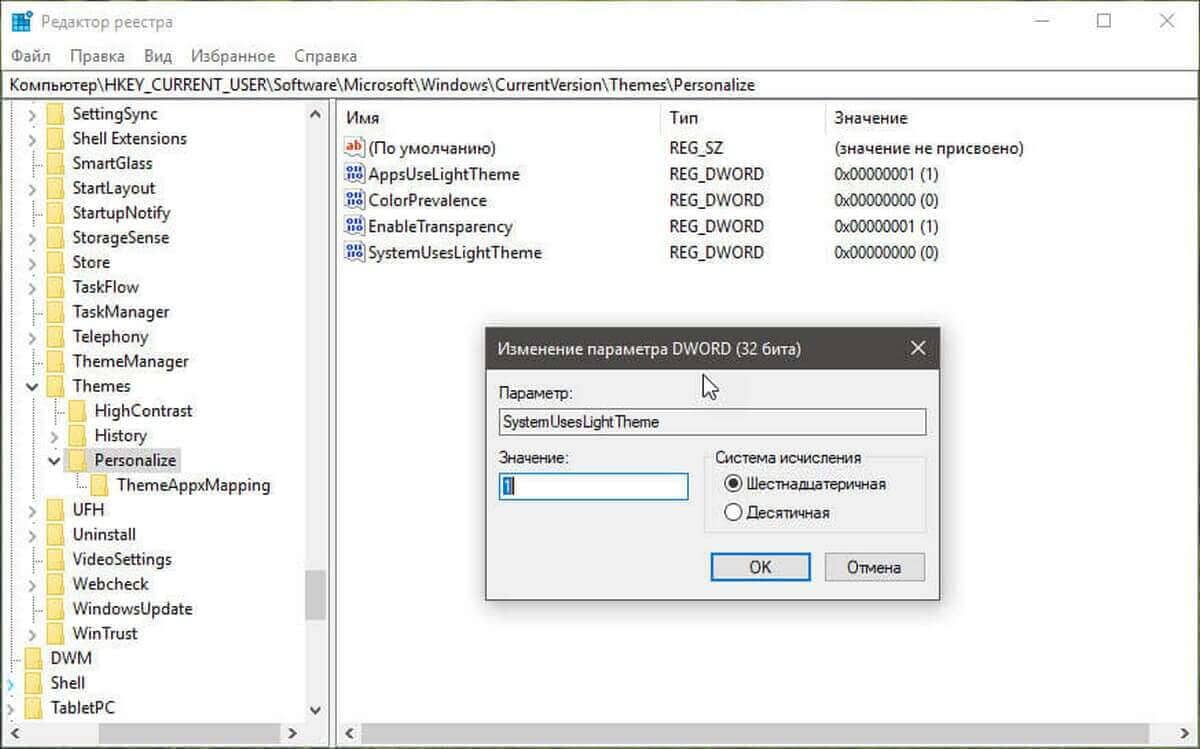Viewport: 1200px width, 749px height.
Task: Confirm the DWORD edit with OK
Action: pos(760,567)
